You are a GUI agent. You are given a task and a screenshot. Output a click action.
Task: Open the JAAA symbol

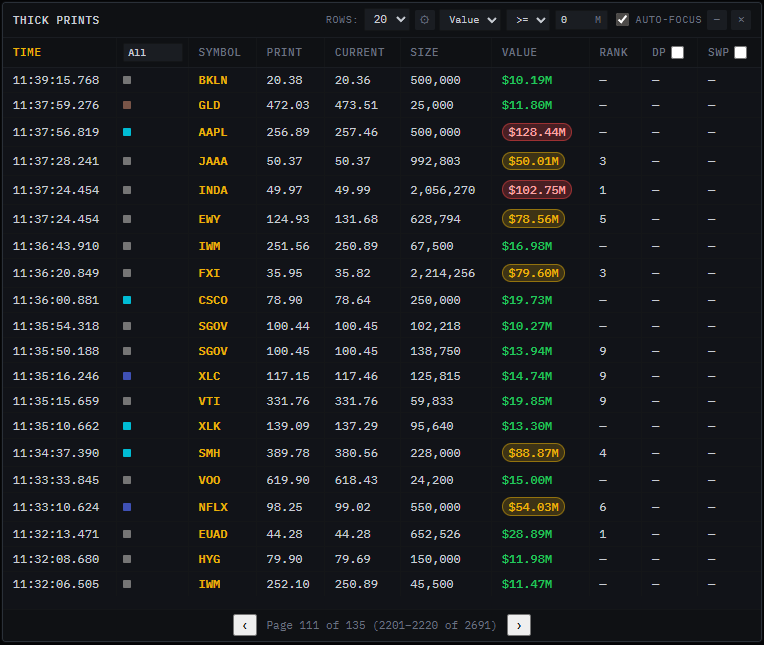click(213, 161)
